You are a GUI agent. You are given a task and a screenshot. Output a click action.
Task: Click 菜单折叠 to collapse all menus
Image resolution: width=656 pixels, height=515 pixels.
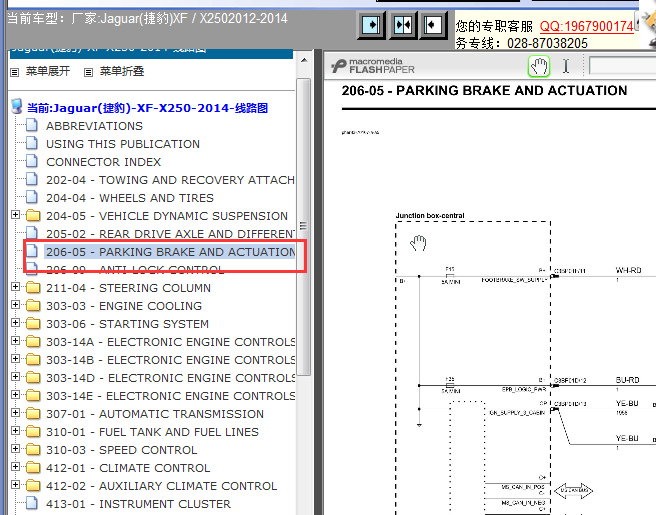tap(122, 71)
